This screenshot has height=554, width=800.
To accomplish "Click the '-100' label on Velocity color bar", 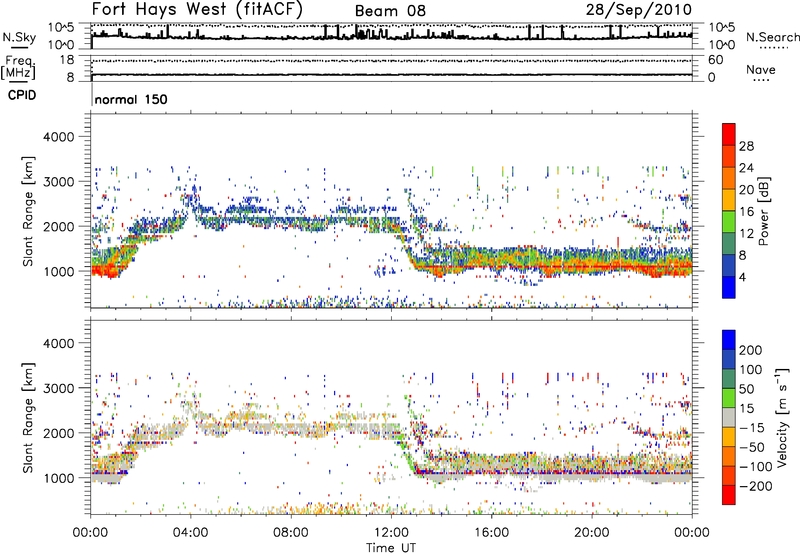I will click(755, 467).
